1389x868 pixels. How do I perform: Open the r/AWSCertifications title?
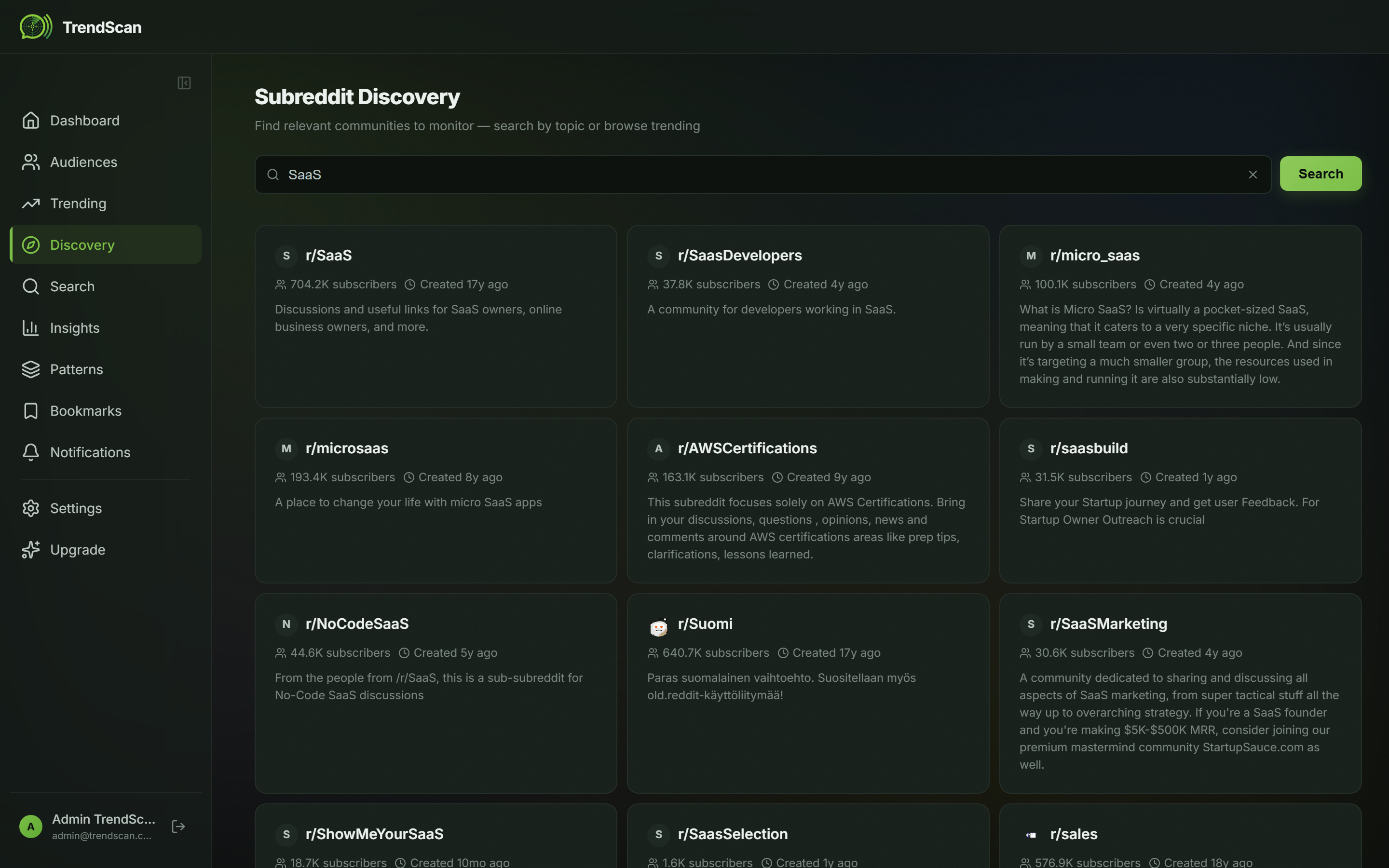747,448
